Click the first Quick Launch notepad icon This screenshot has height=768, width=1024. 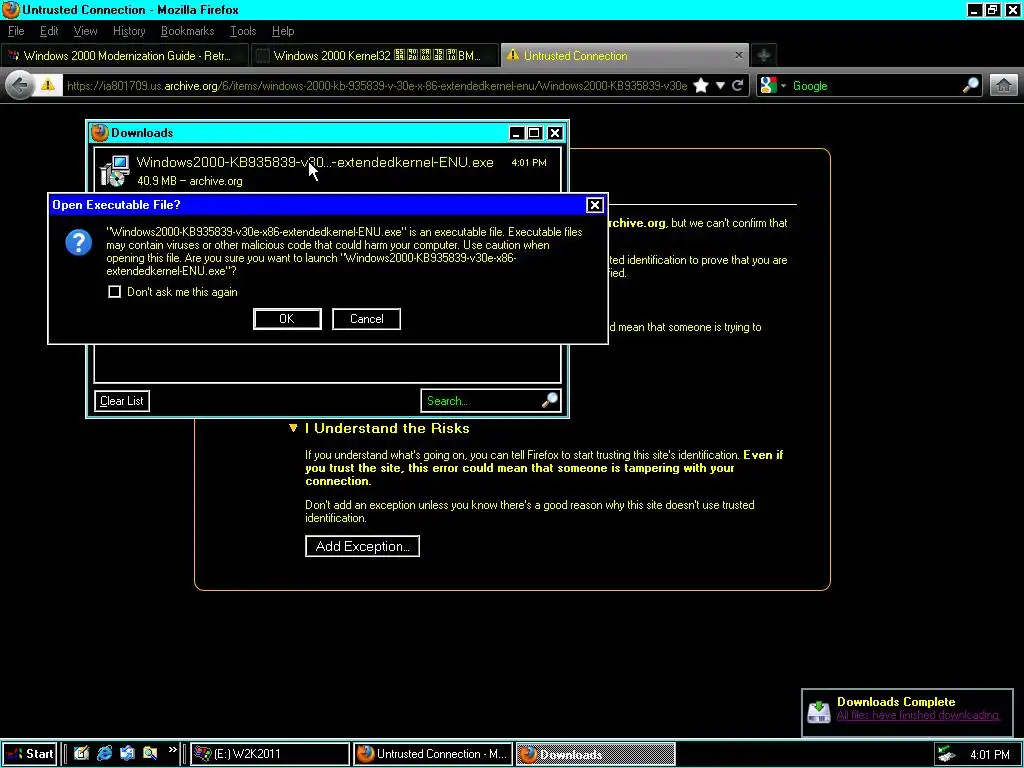click(x=81, y=754)
